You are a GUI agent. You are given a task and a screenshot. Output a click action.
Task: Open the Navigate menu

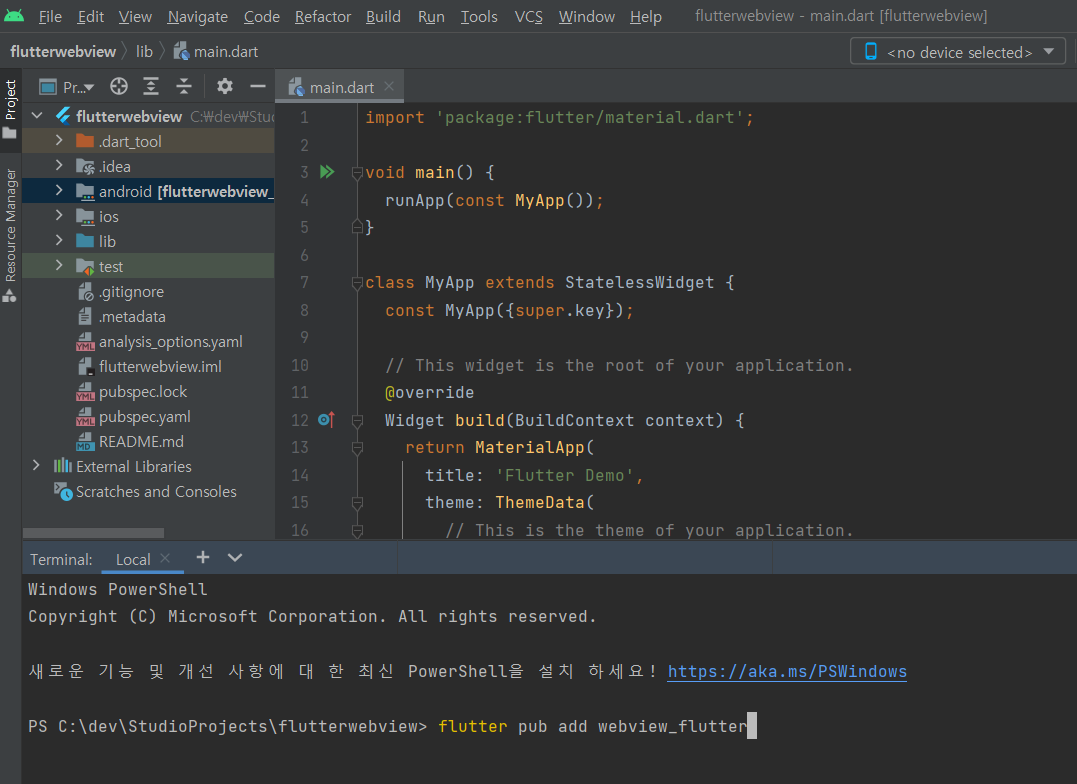(x=198, y=16)
